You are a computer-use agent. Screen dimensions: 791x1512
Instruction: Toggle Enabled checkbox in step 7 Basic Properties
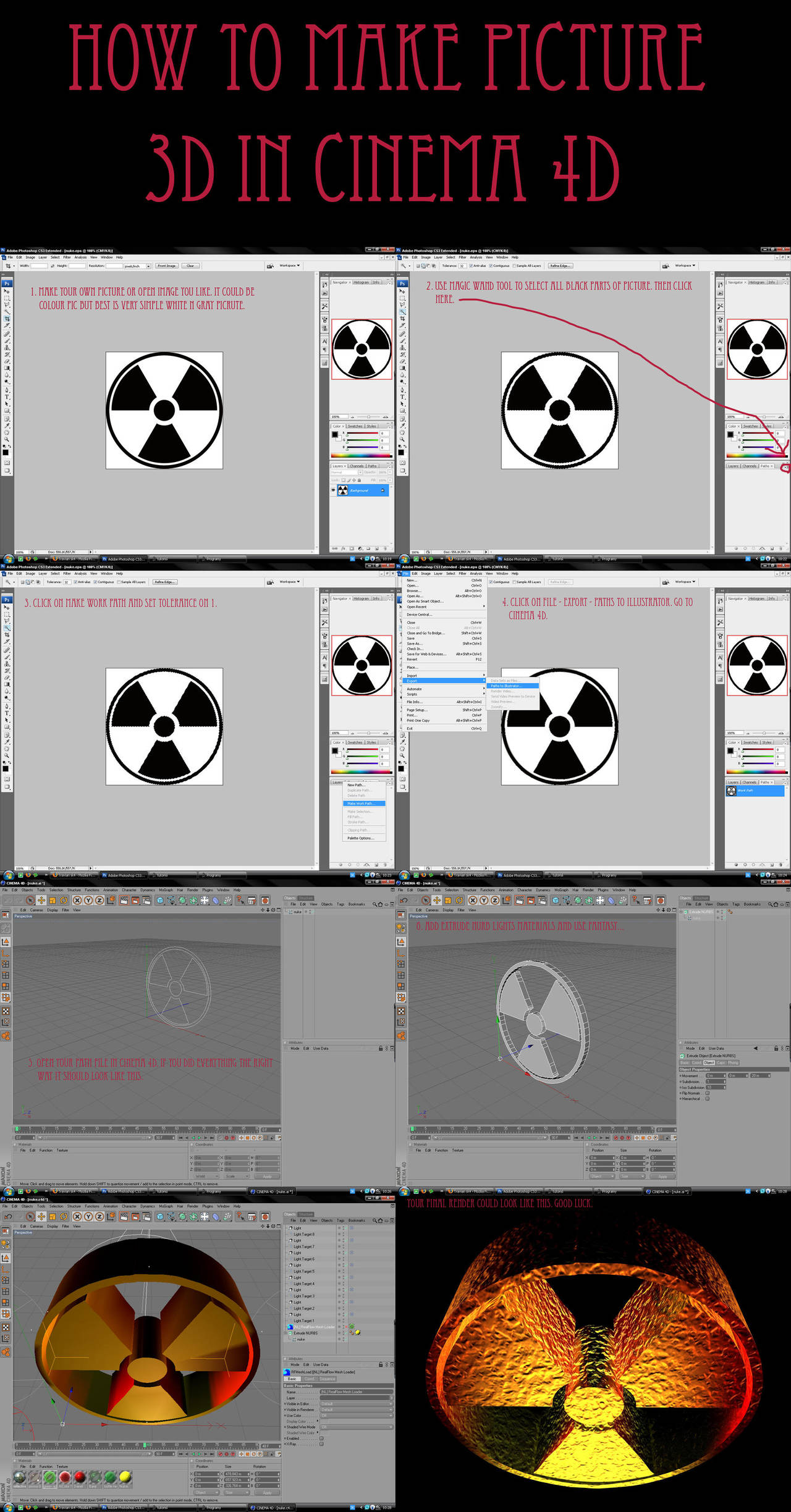(321, 1438)
